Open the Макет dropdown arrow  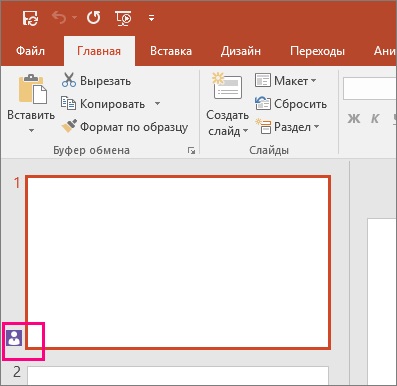313,81
